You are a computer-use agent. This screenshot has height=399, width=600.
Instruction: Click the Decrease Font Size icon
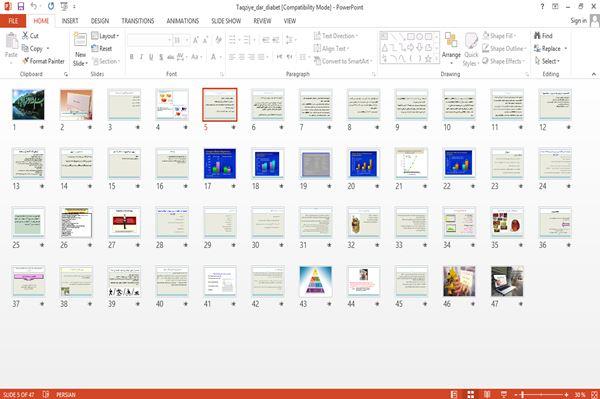(205, 40)
